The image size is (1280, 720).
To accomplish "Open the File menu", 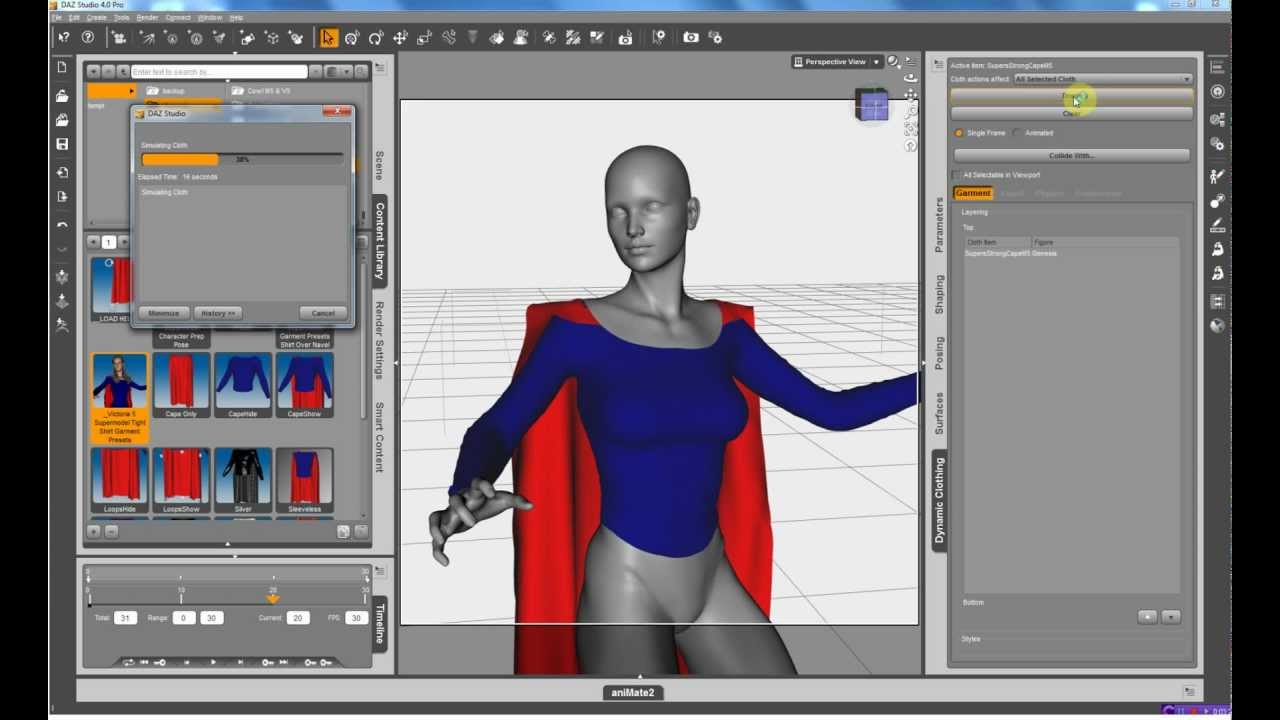I will pos(57,18).
